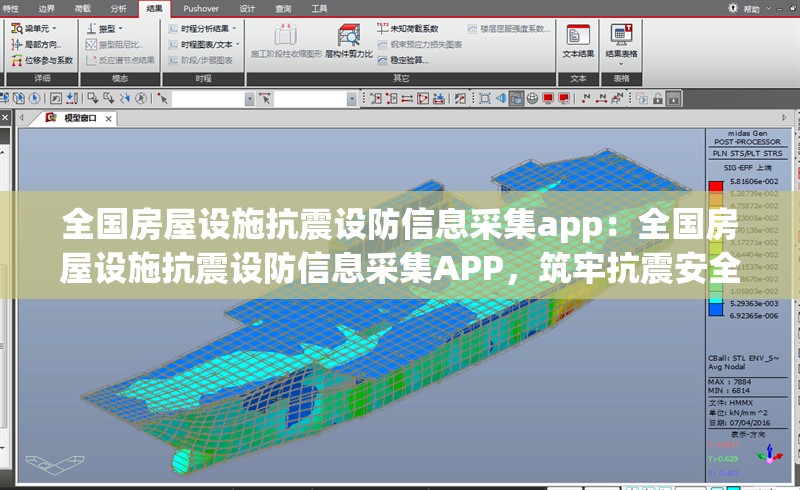
Task: Click the help lightbulb icon beside 帮助
Action: 731,8
